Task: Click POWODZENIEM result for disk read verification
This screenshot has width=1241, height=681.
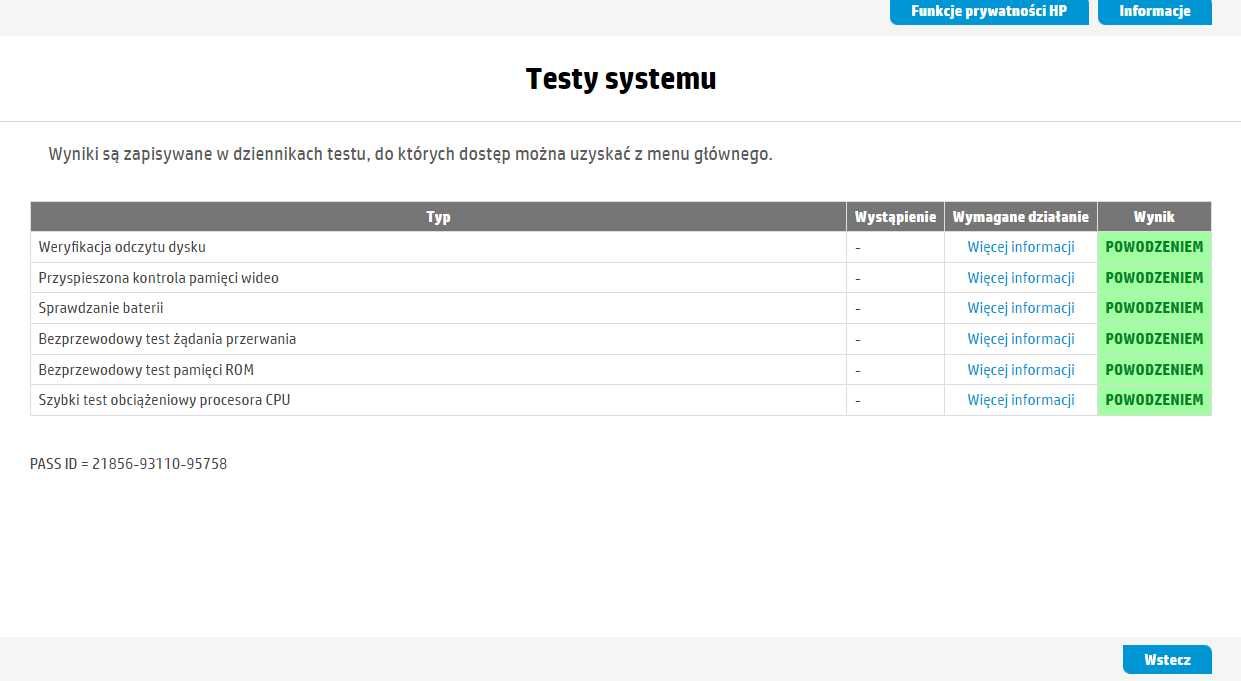Action: [x=1154, y=247]
